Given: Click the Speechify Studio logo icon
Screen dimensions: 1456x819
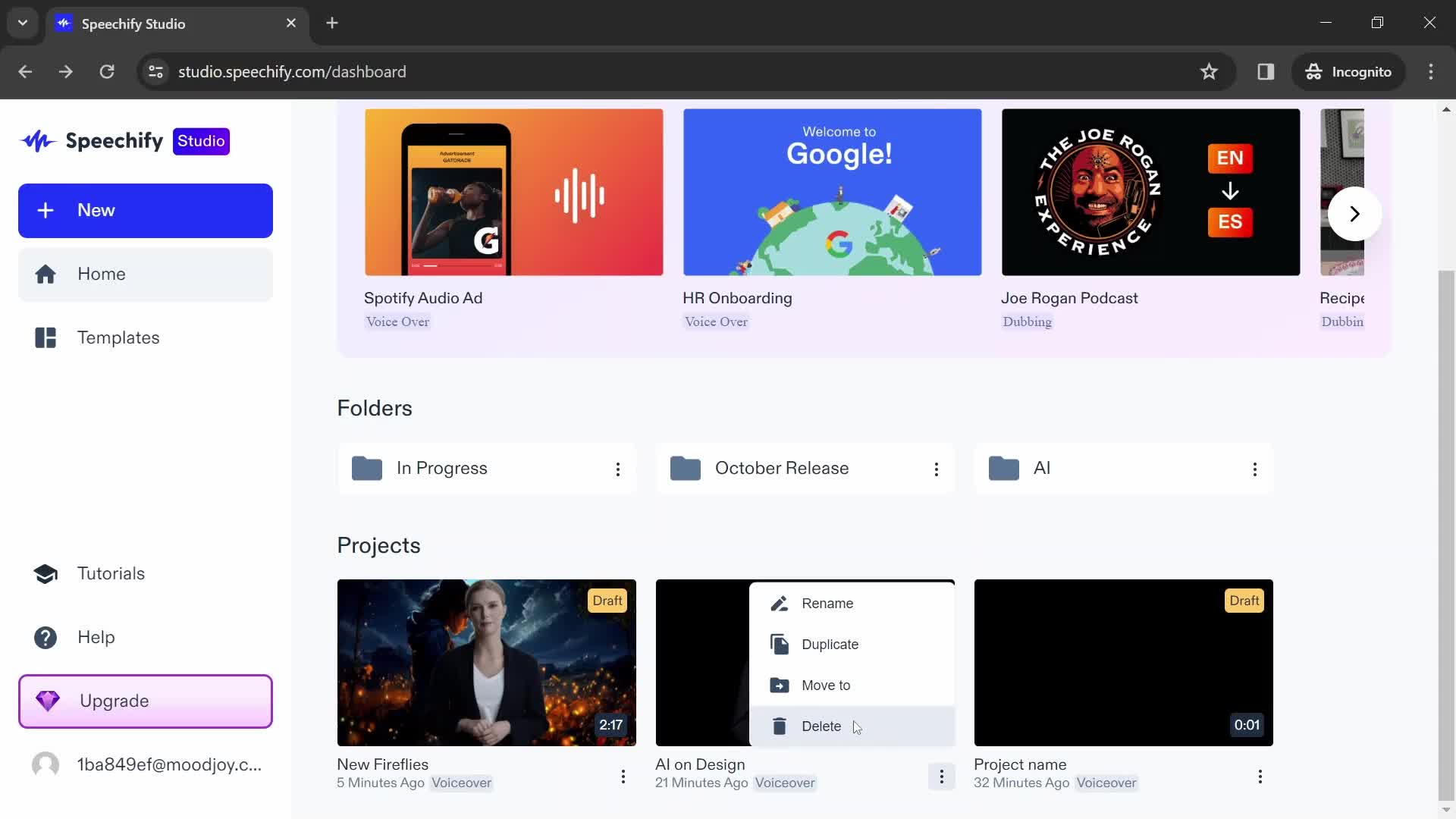Looking at the screenshot, I should tap(38, 141).
